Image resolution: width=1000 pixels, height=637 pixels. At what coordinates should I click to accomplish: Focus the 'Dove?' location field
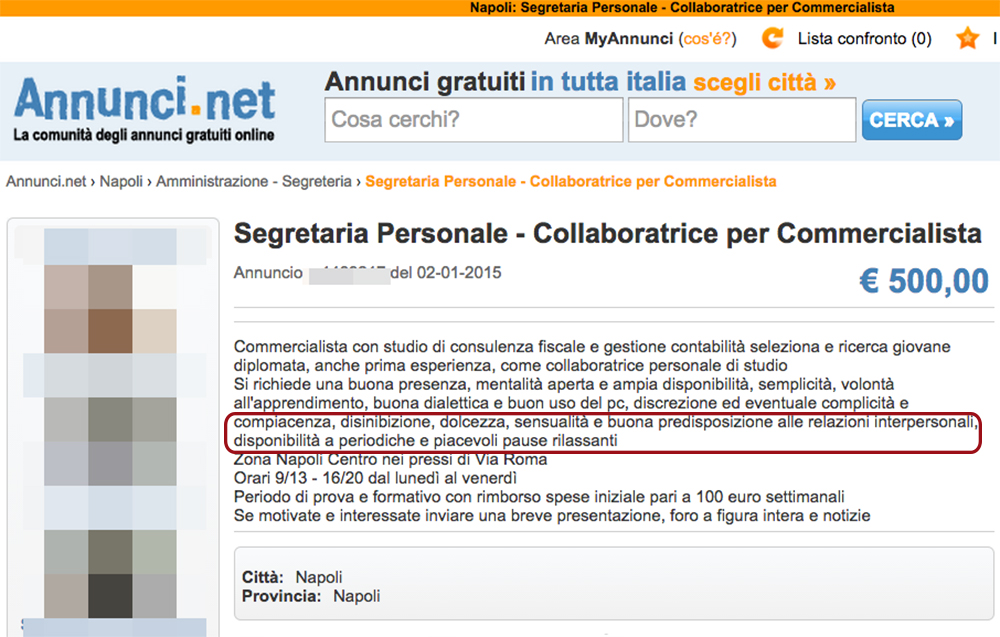[x=742, y=120]
